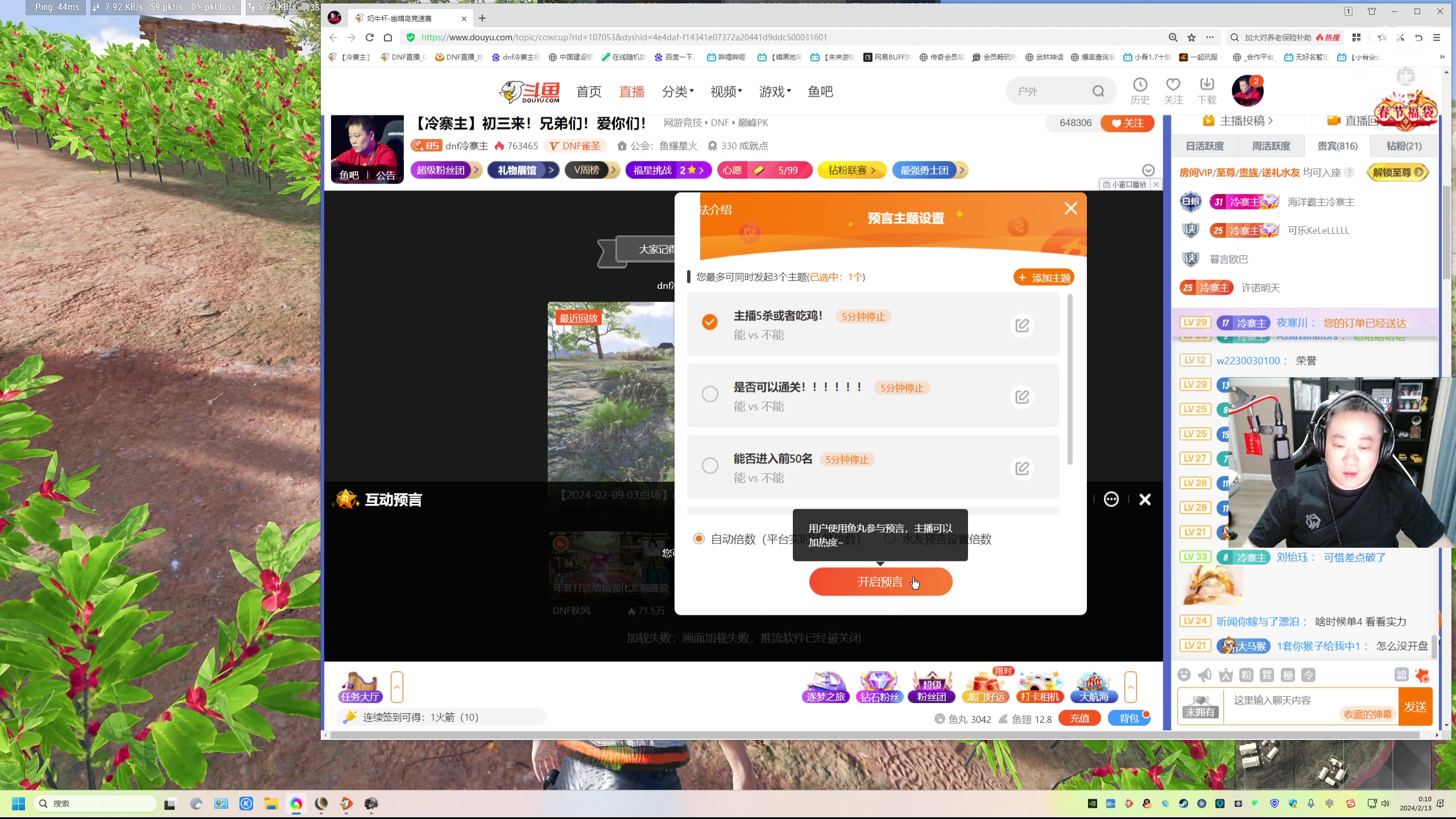Switch to the 贵宾(816) tab
Image resolution: width=1456 pixels, height=819 pixels.
click(1337, 146)
